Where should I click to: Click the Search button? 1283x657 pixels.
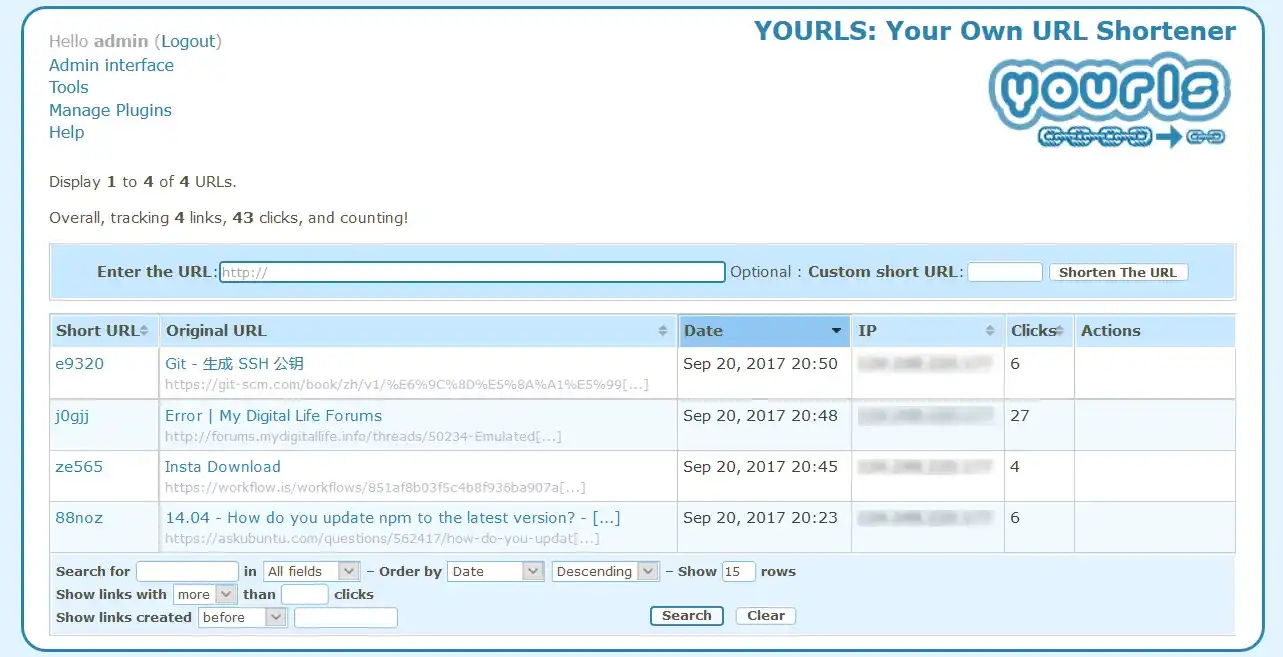[x=687, y=616]
